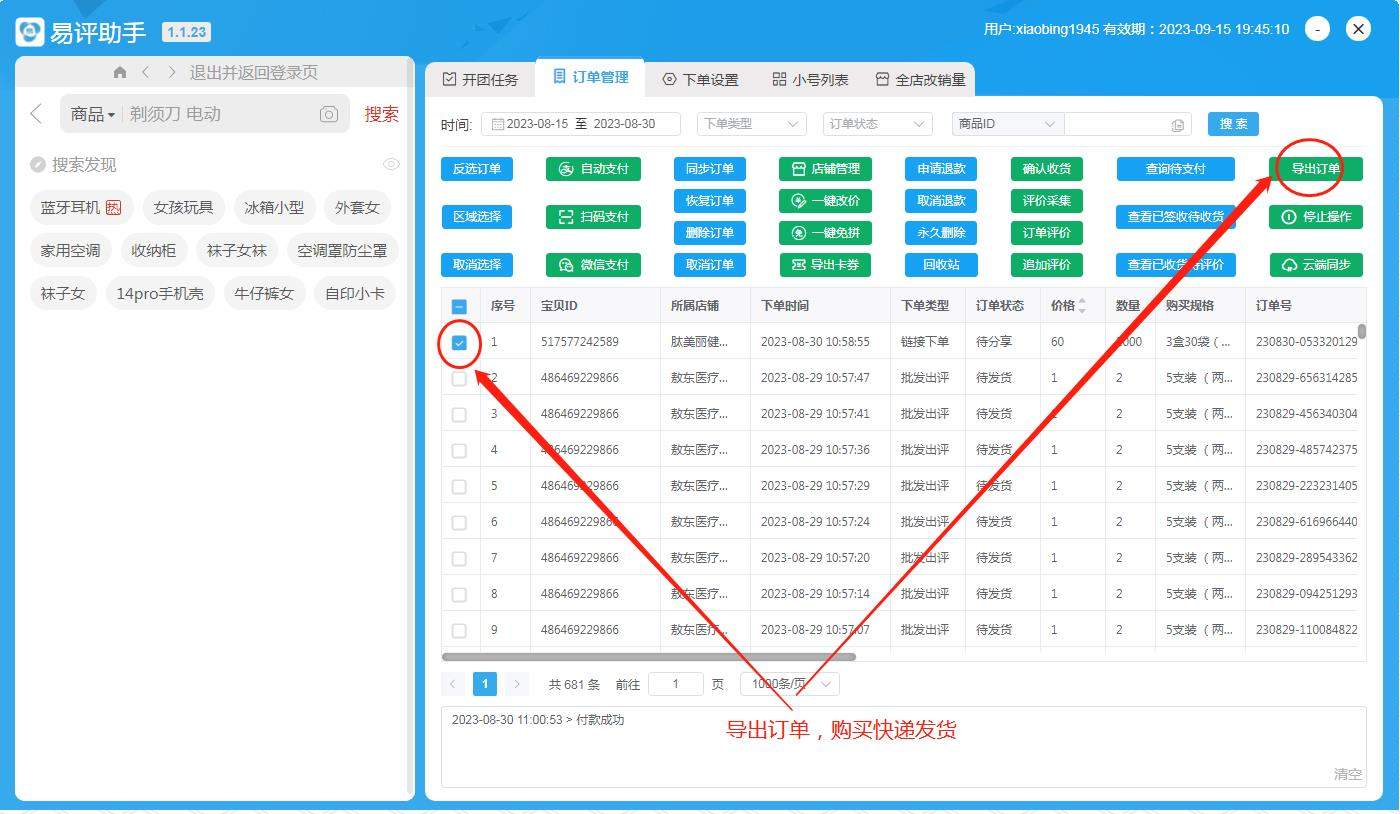Go back with the left chevron near home

point(145,72)
